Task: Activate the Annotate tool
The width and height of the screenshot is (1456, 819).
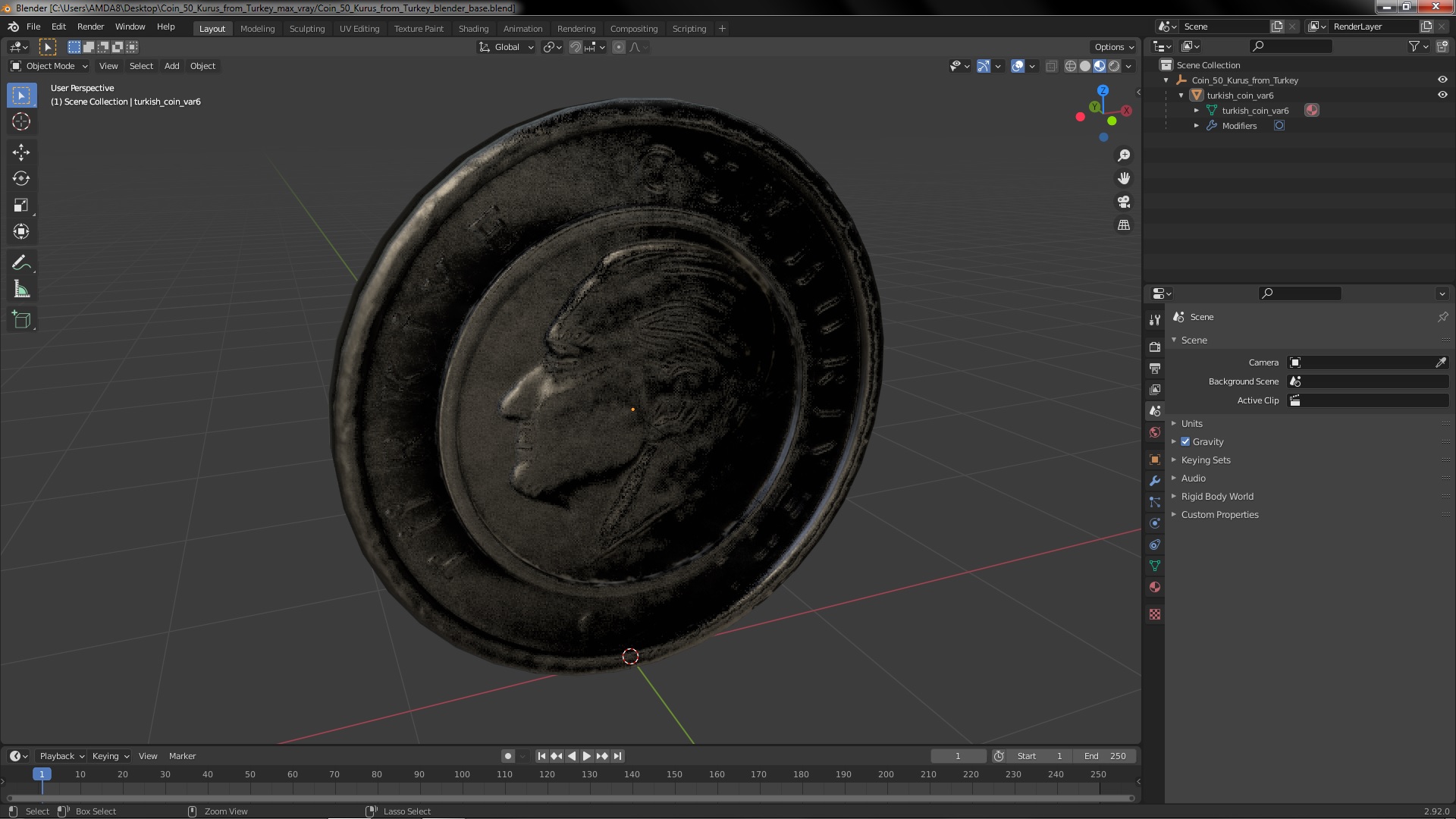Action: point(21,263)
